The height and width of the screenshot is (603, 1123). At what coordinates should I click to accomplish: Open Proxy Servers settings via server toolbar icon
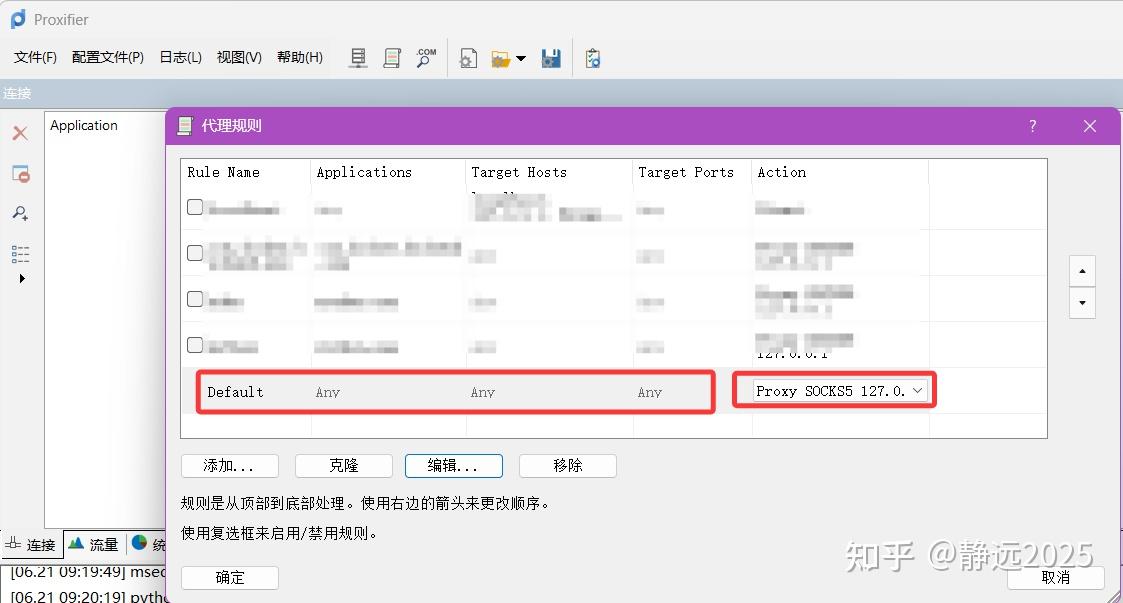(x=357, y=58)
